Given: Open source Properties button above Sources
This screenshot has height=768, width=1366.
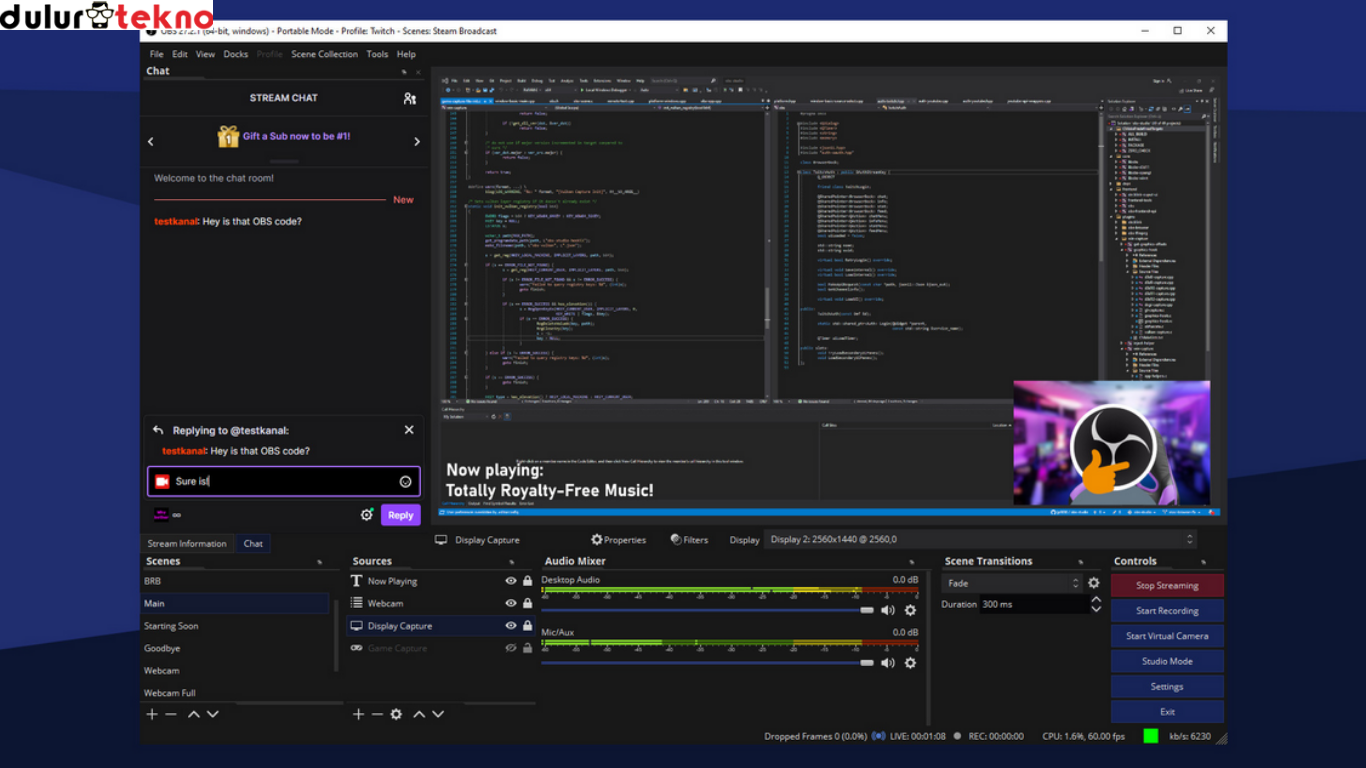Looking at the screenshot, I should click(618, 540).
